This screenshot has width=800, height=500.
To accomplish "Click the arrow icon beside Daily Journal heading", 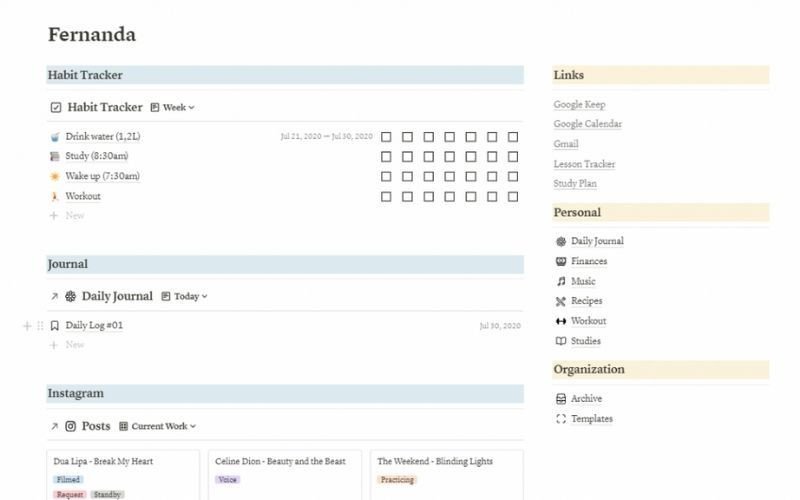I will pos(54,296).
